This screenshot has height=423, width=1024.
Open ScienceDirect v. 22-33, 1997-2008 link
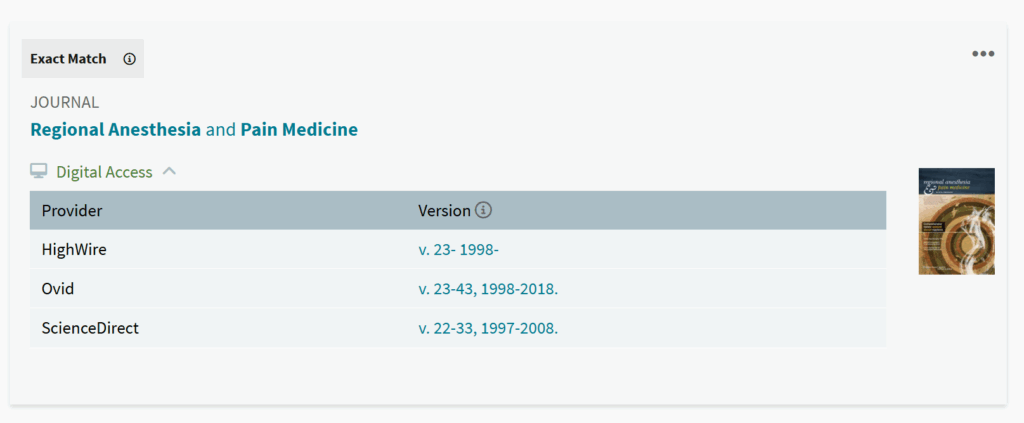pos(488,328)
